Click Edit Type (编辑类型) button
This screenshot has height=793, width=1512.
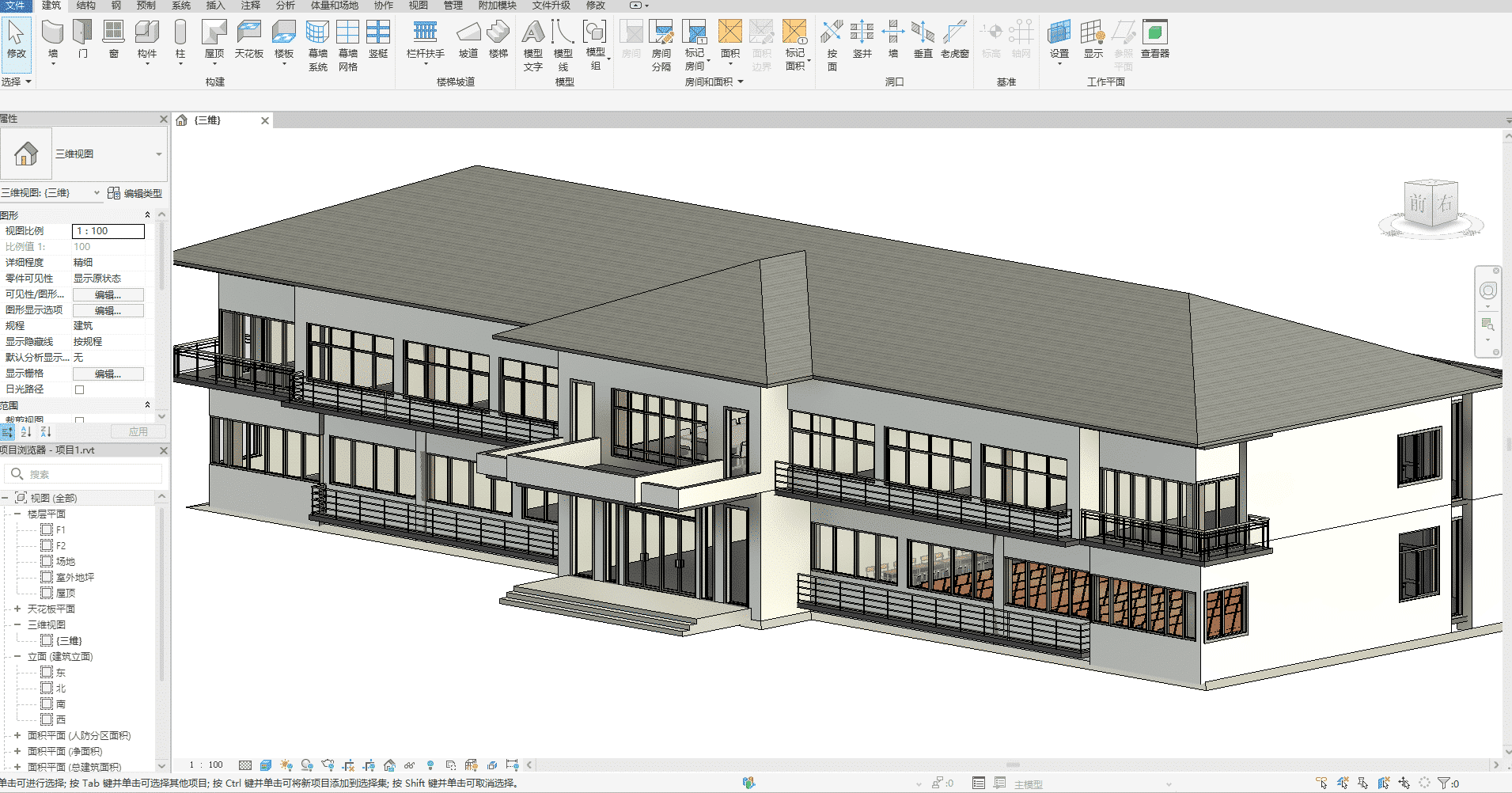coord(135,193)
